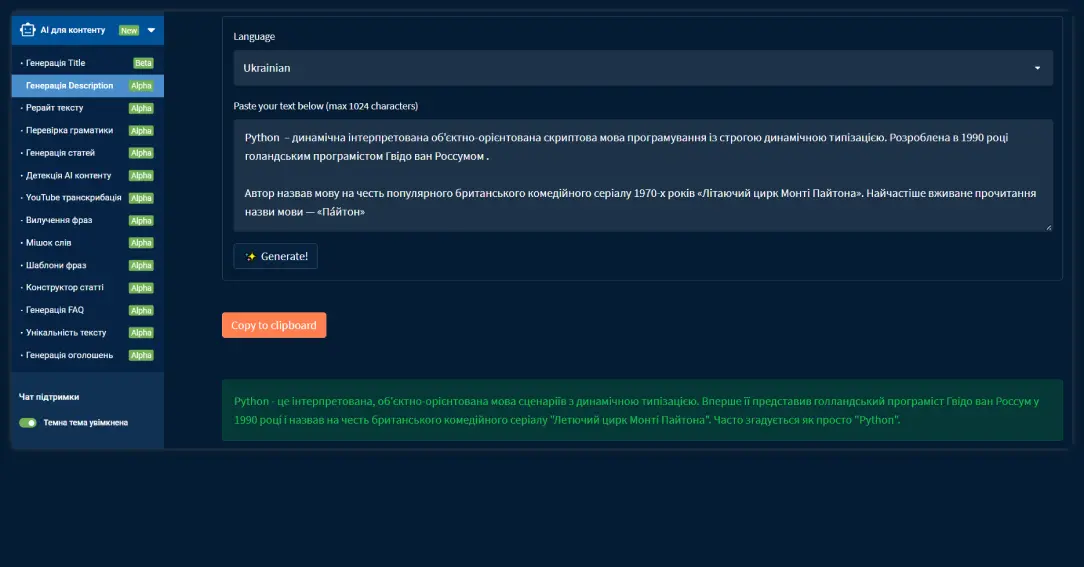Open YouTube транскрибація tool
Viewport: 1084px width, 567px height.
88,198
